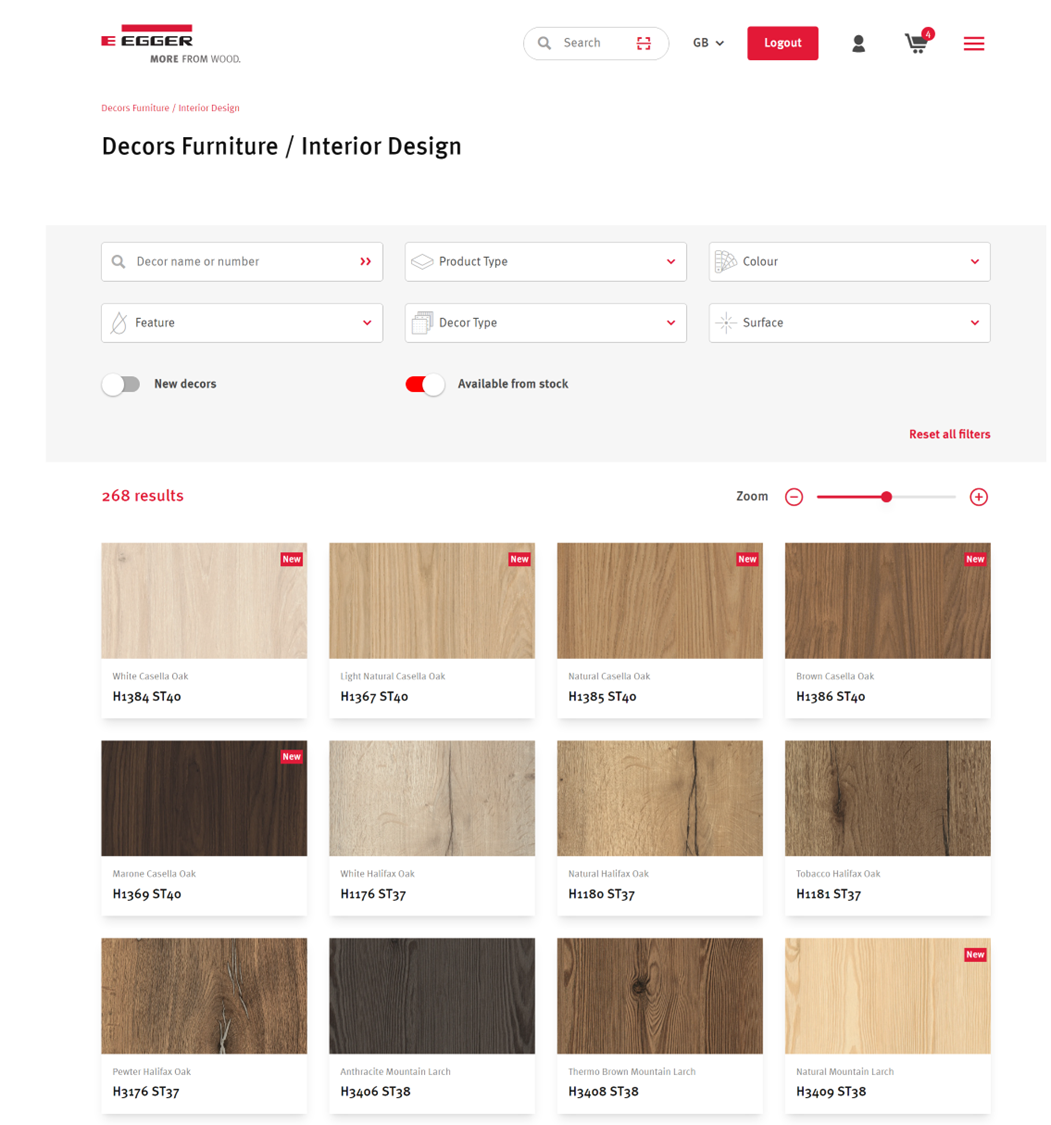Click the zoom slider handle
Screen dimensions: 1051x1125
[887, 496]
